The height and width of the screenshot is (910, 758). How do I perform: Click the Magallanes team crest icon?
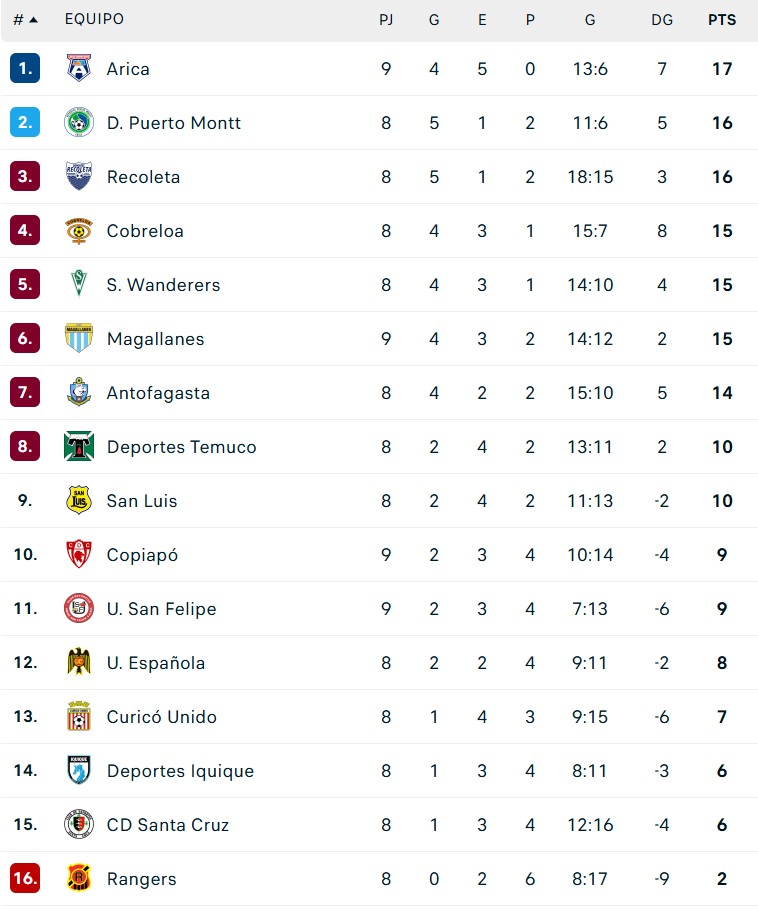pos(78,339)
